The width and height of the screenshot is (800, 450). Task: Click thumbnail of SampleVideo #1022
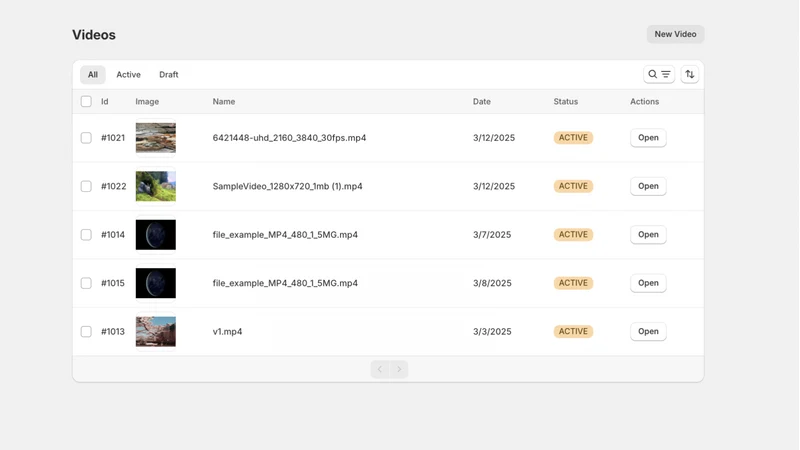[156, 186]
